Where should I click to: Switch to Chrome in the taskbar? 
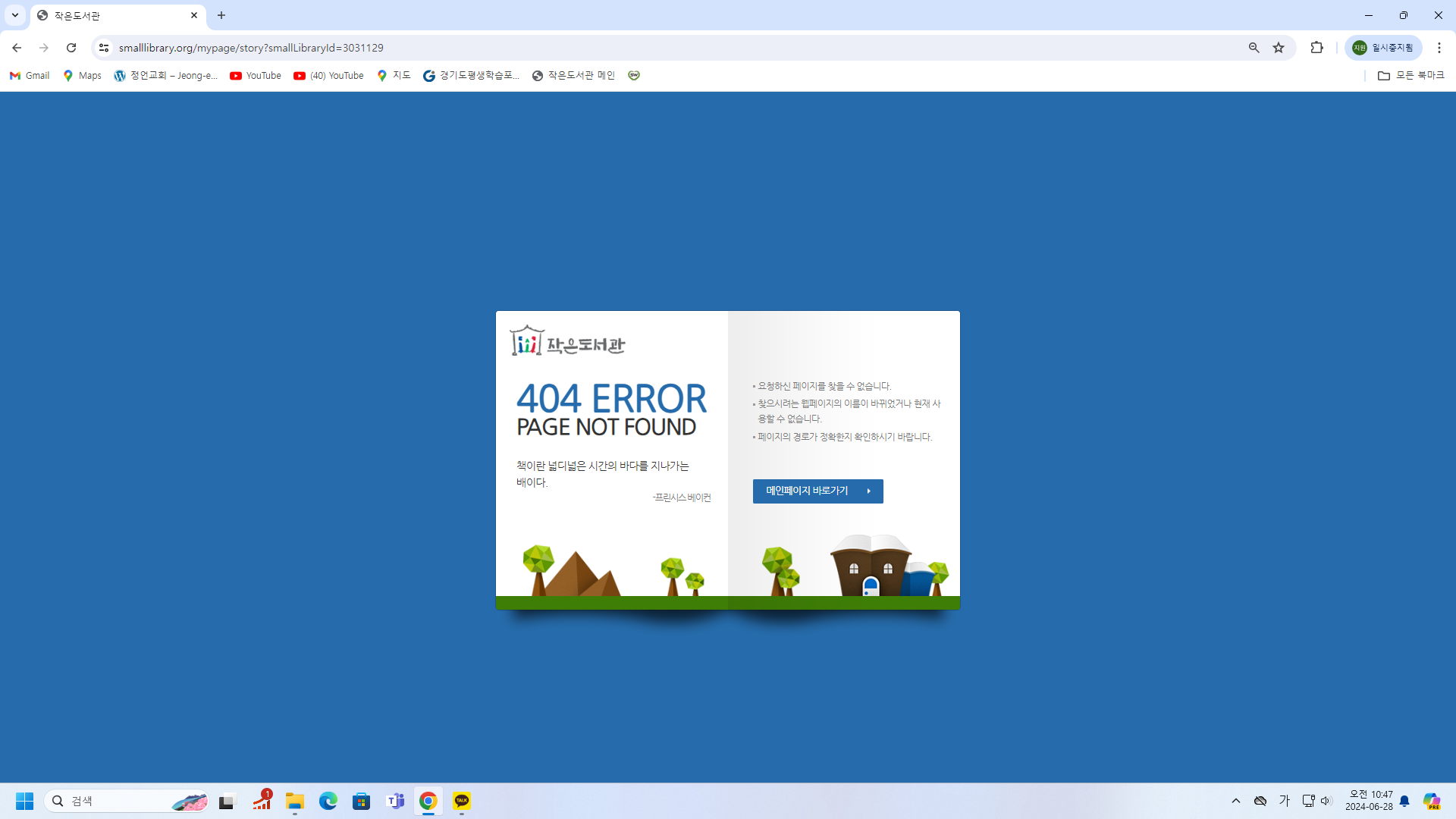(428, 801)
